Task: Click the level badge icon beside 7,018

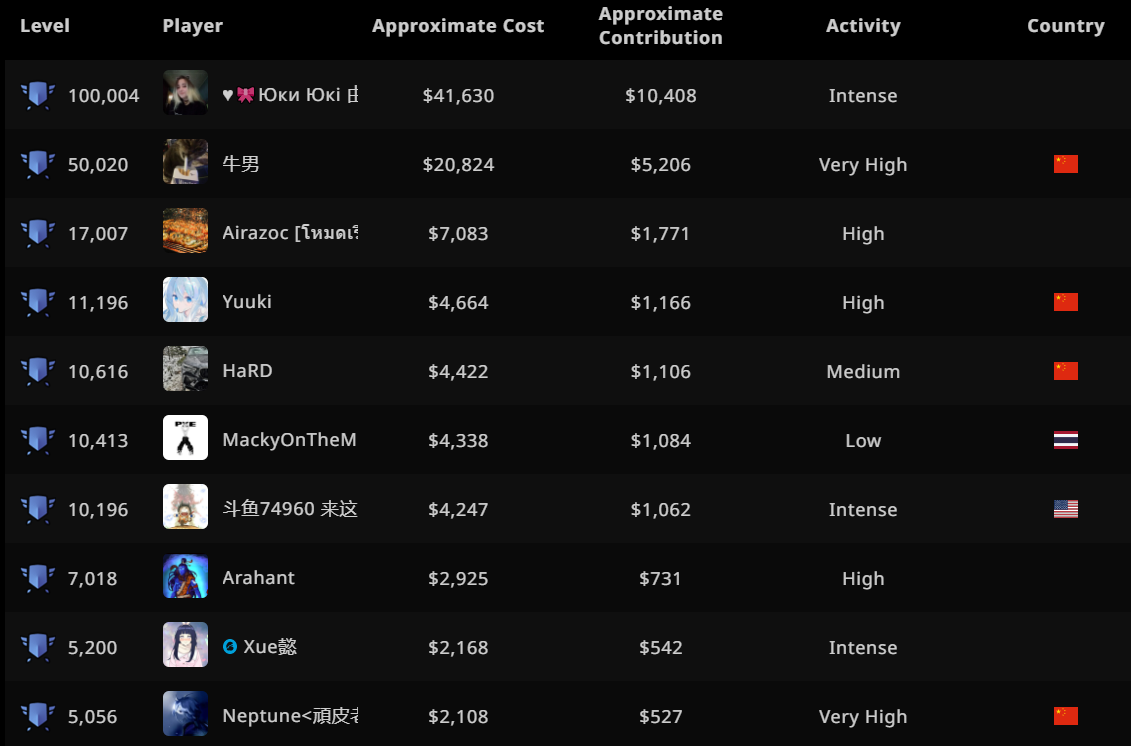Action: (x=38, y=578)
